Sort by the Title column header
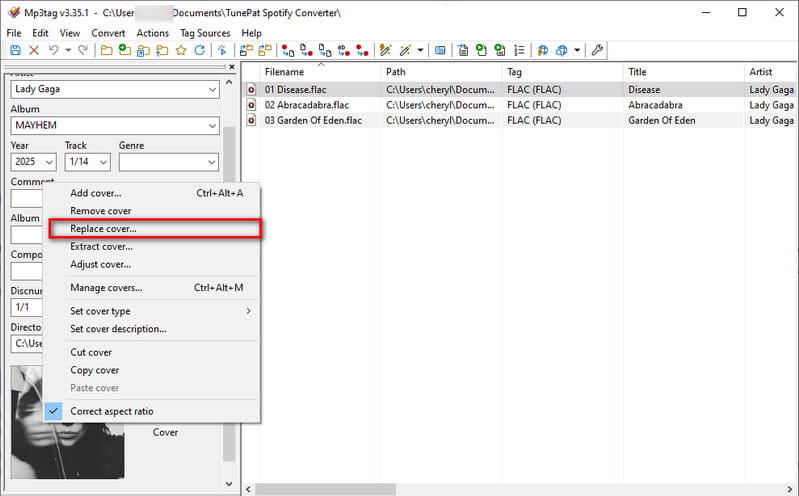 coord(683,72)
